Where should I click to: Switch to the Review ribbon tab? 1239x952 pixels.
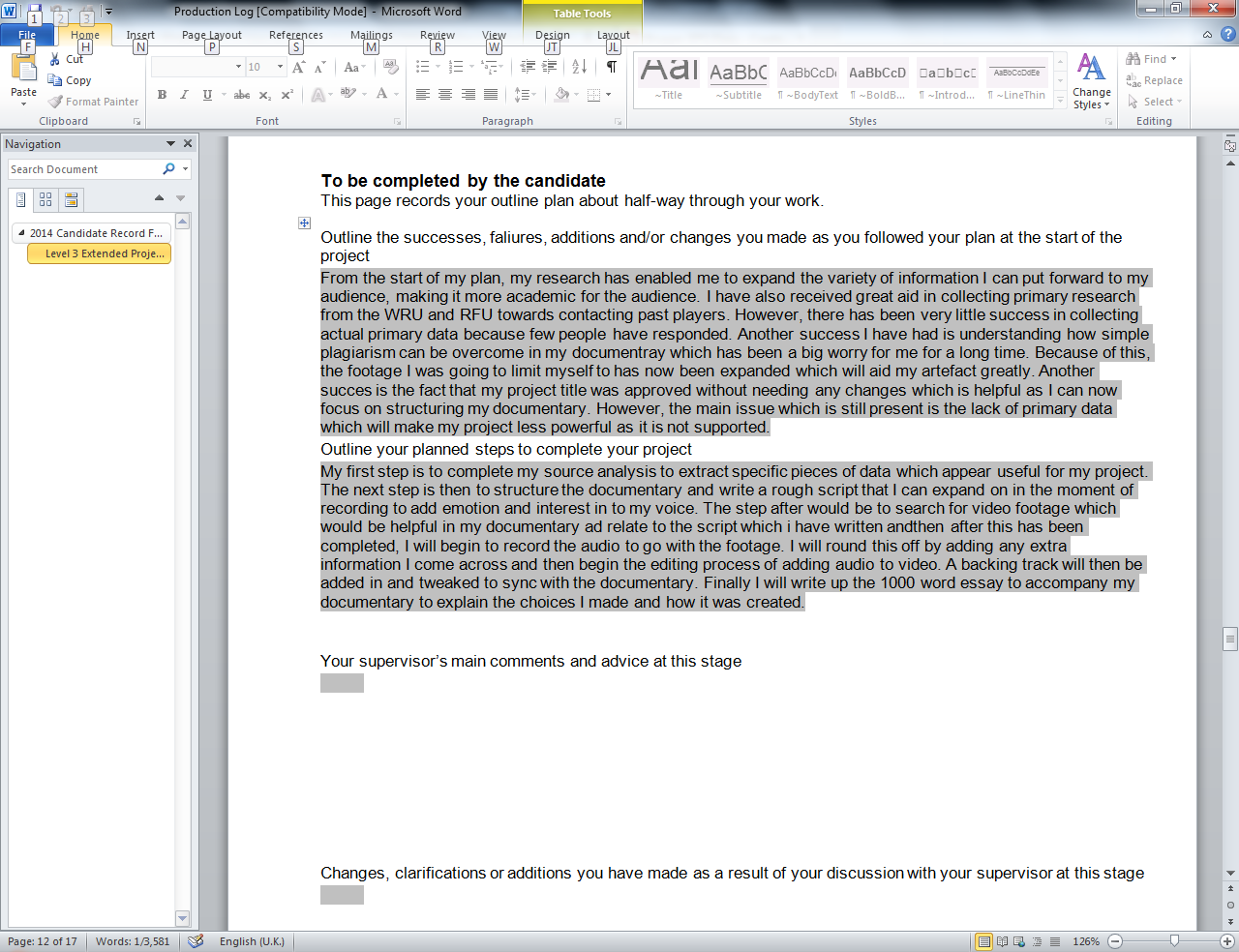[437, 35]
